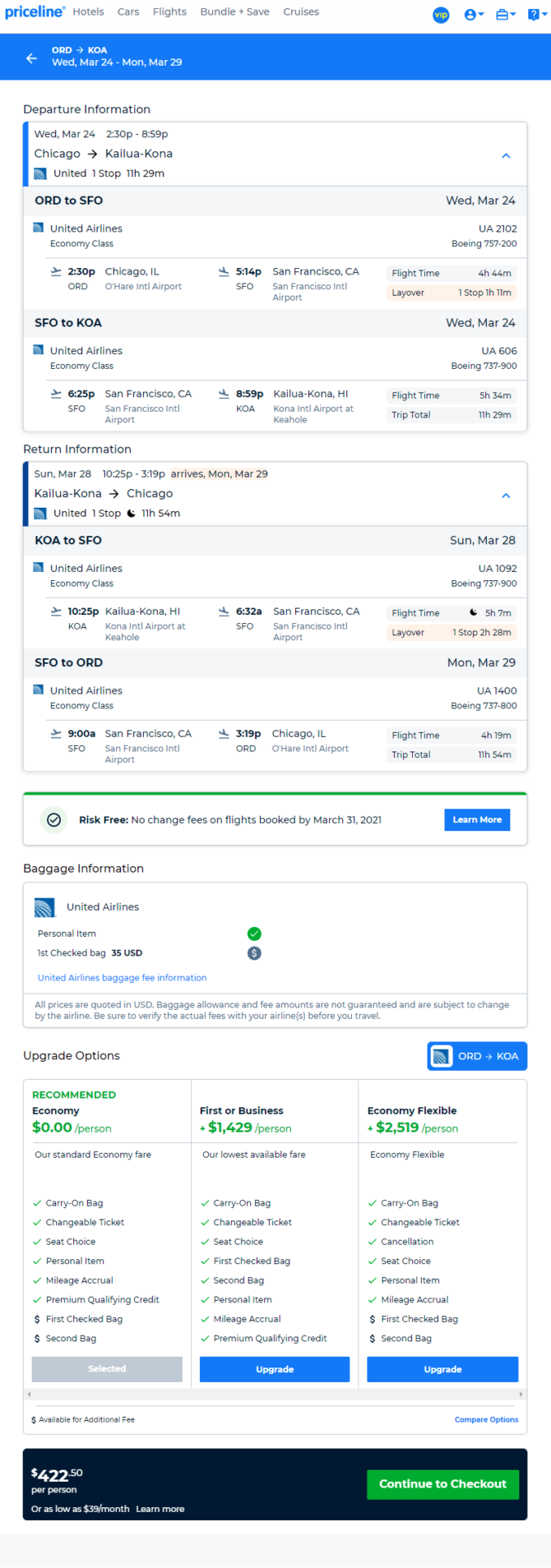Click United logo in Baggage Information
The height and width of the screenshot is (1568, 551).
(44, 907)
